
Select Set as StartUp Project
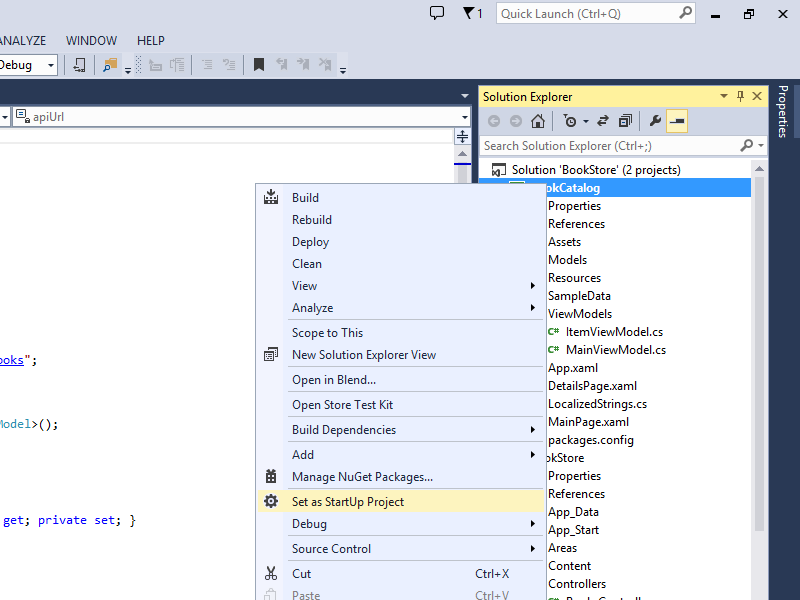pyautogui.click(x=348, y=502)
